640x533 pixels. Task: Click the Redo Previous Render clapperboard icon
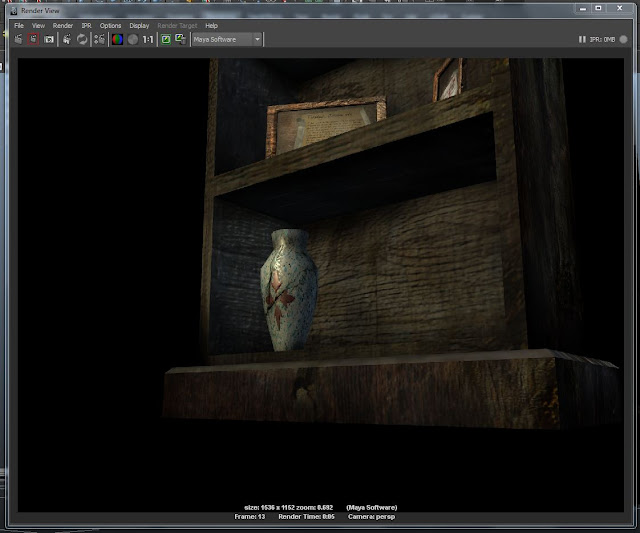18,40
